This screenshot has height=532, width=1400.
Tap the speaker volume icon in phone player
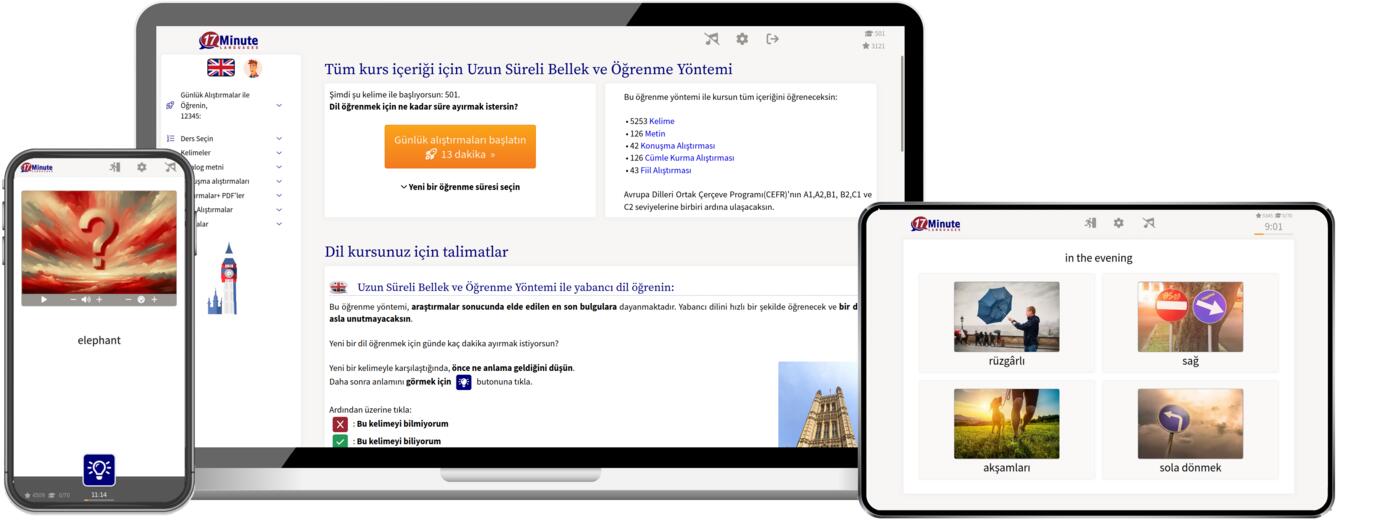pyautogui.click(x=86, y=300)
